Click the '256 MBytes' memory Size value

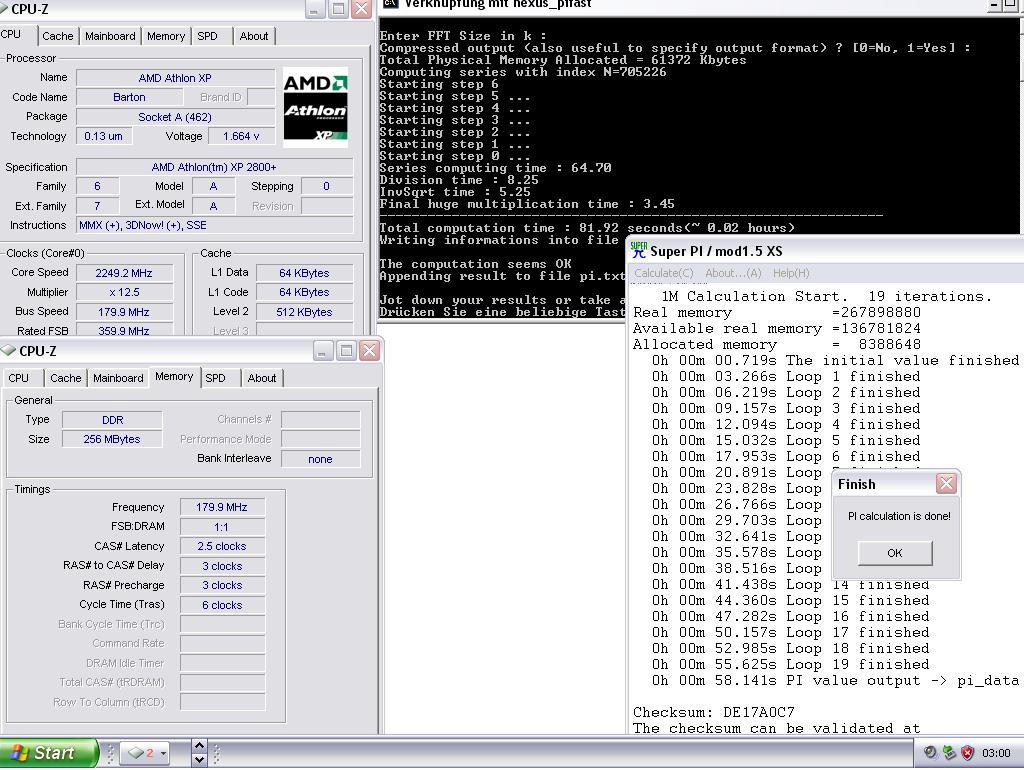pyautogui.click(x=112, y=439)
